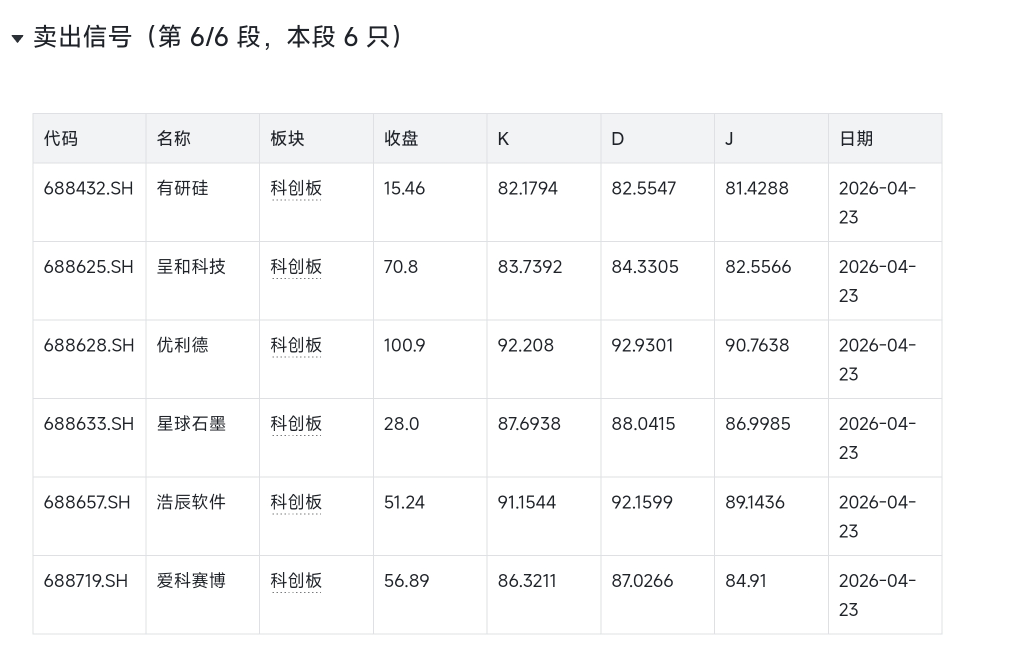Image resolution: width=1016 pixels, height=649 pixels.
Task: Click the 名称 column header
Action: (174, 139)
